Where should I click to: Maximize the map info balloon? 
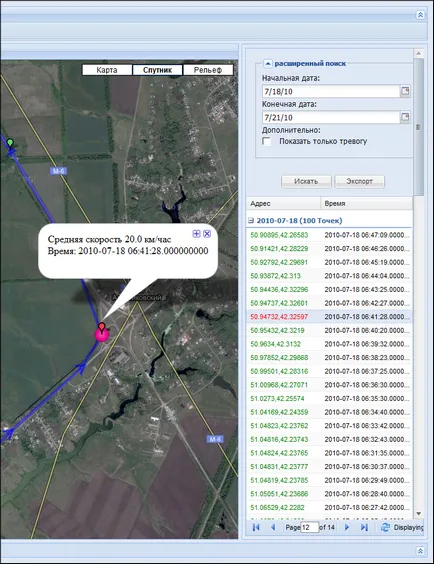point(196,234)
